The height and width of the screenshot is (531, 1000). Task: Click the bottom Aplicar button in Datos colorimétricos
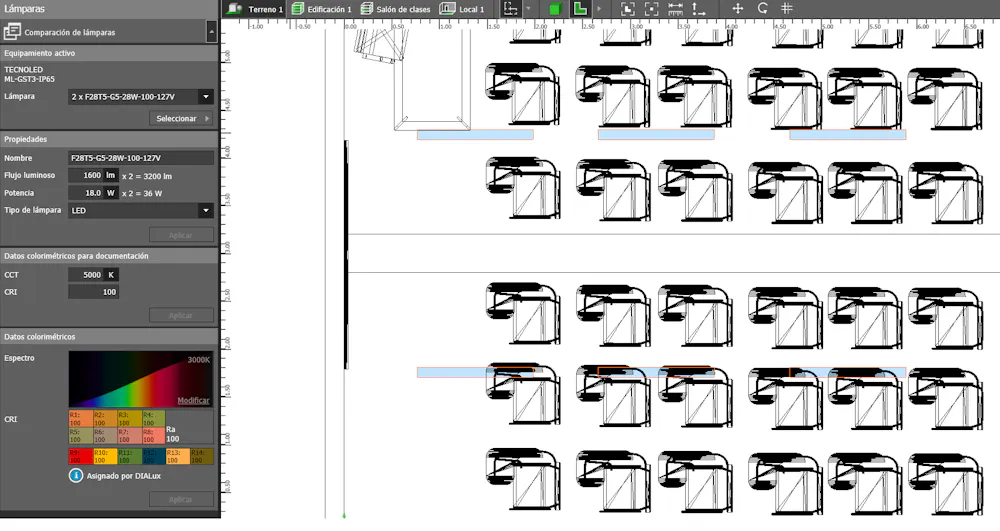pyautogui.click(x=181, y=499)
